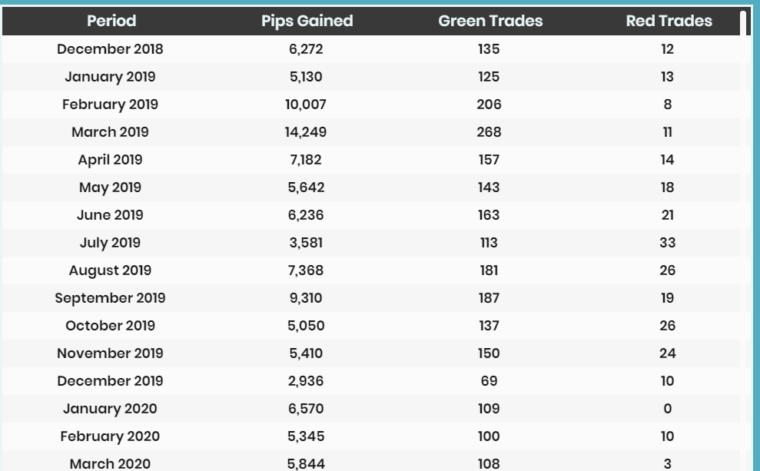Select the October 2019 pips value 5,050
This screenshot has height=471, width=760.
(x=306, y=326)
